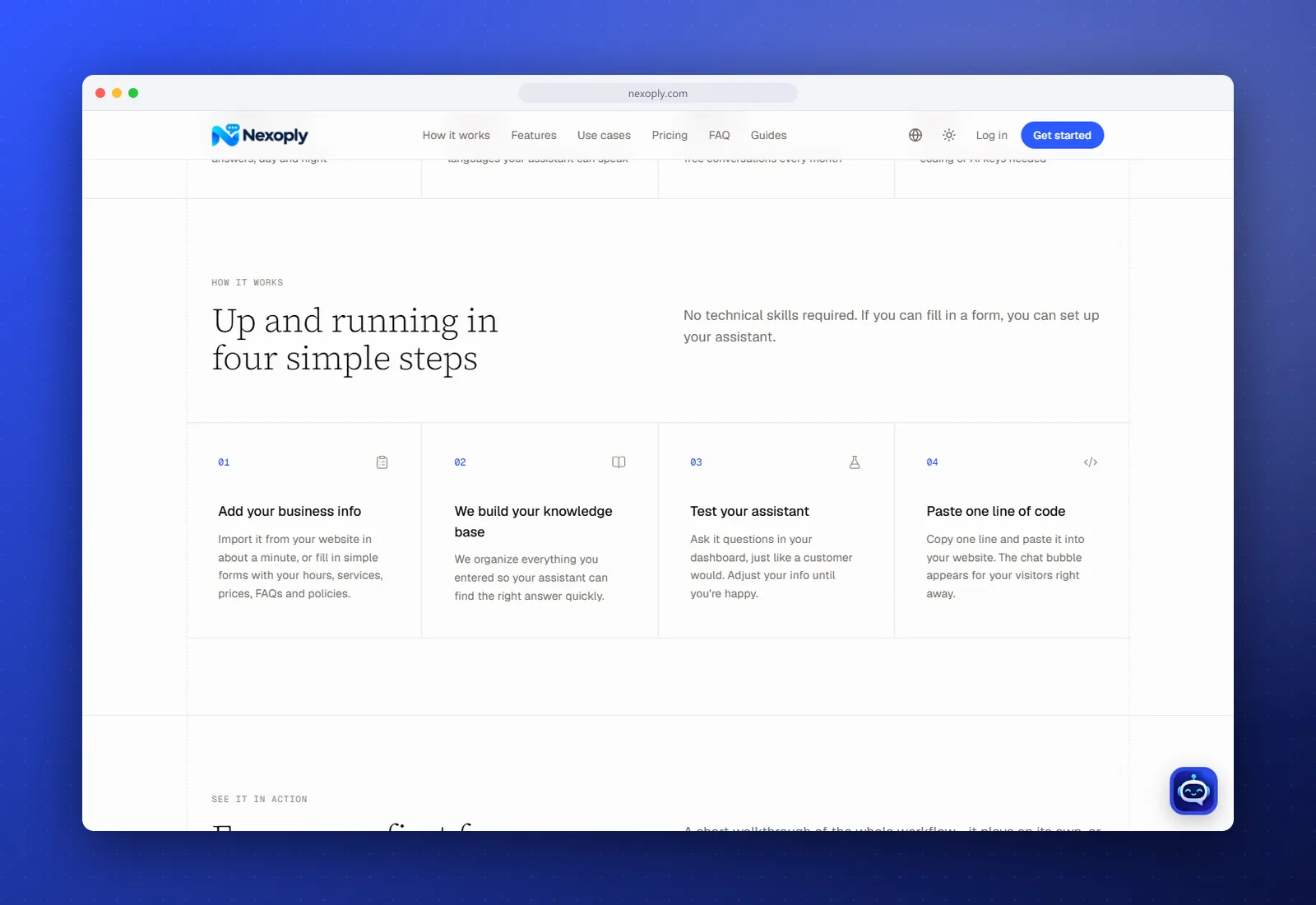The width and height of the screenshot is (1316, 905).
Task: Go to Features in the navigation
Action: pos(534,135)
